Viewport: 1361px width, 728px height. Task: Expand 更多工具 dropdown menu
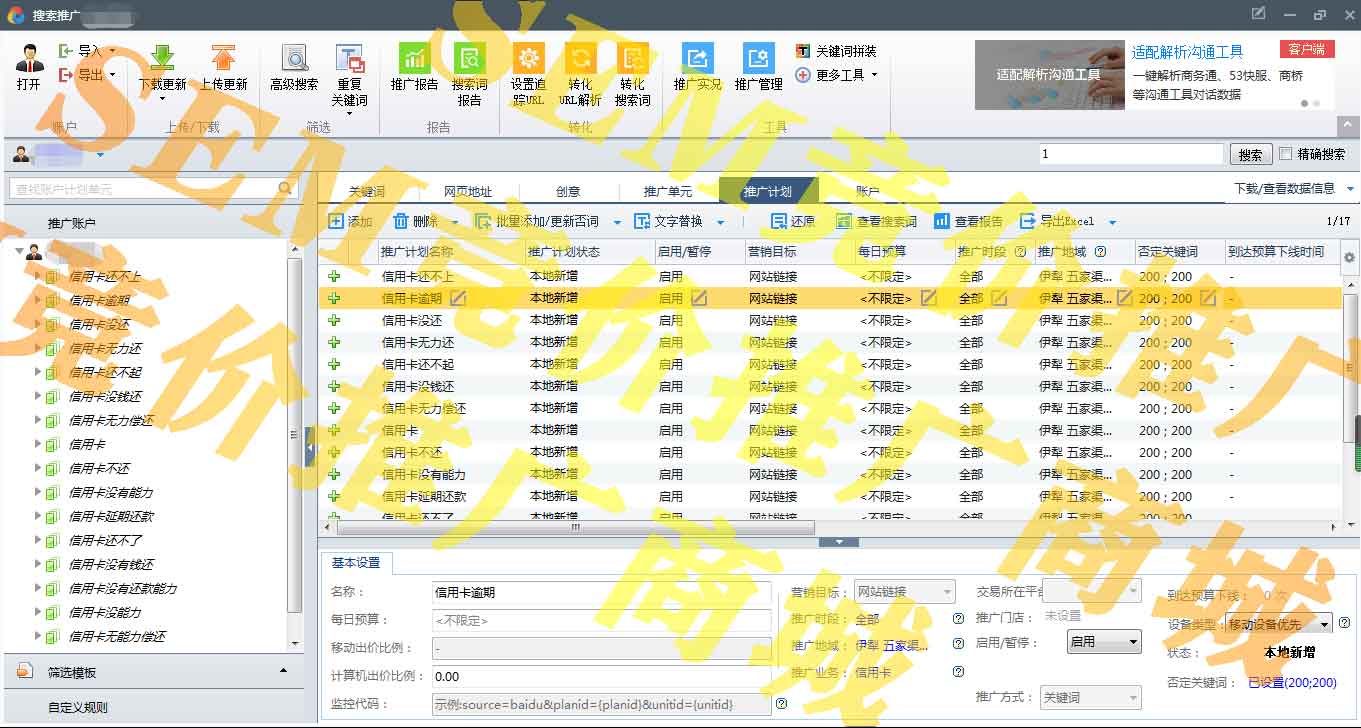[x=838, y=75]
